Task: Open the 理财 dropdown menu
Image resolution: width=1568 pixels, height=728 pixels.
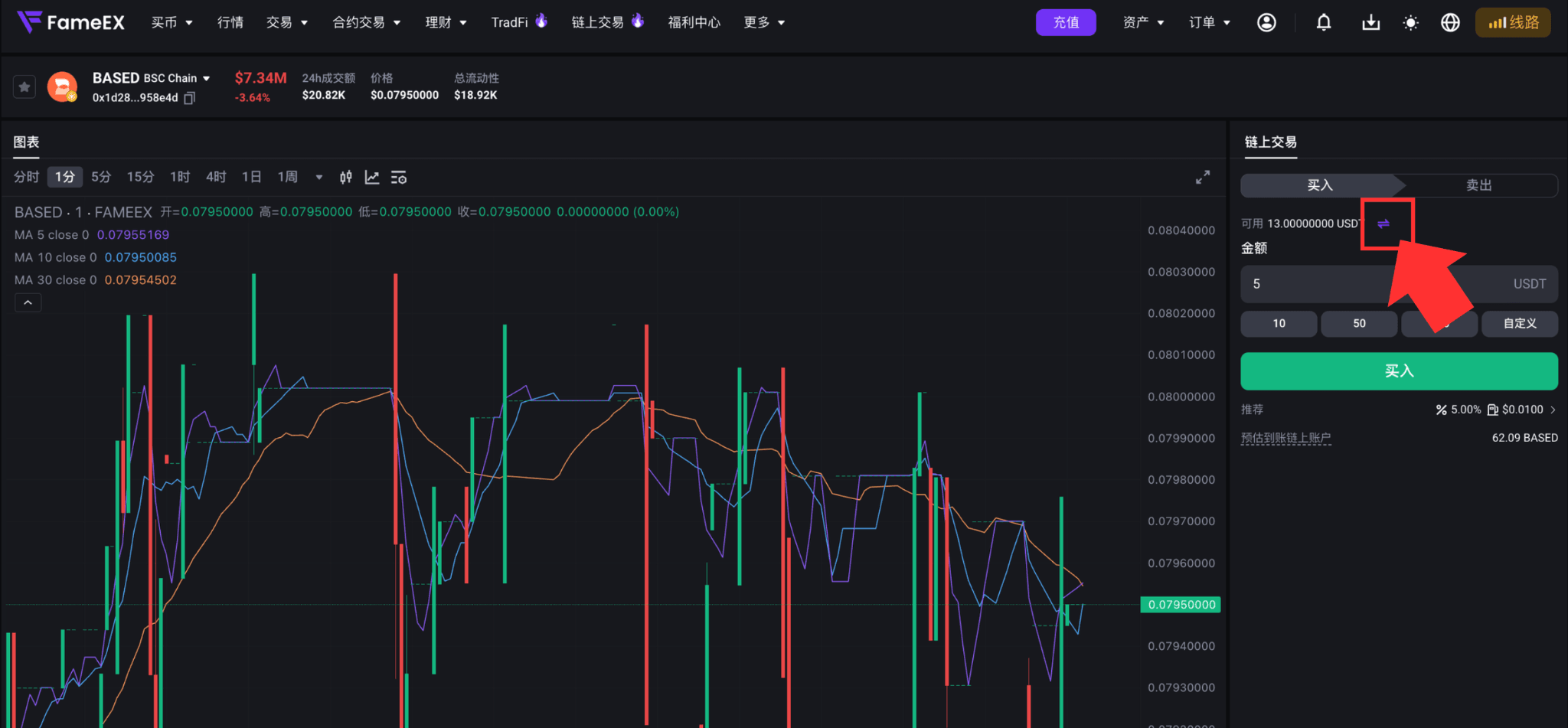Action: coord(446,23)
